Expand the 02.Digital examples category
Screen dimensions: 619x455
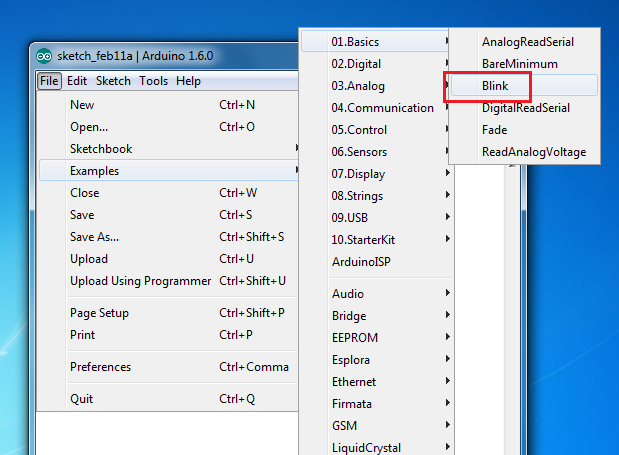pyautogui.click(x=376, y=64)
